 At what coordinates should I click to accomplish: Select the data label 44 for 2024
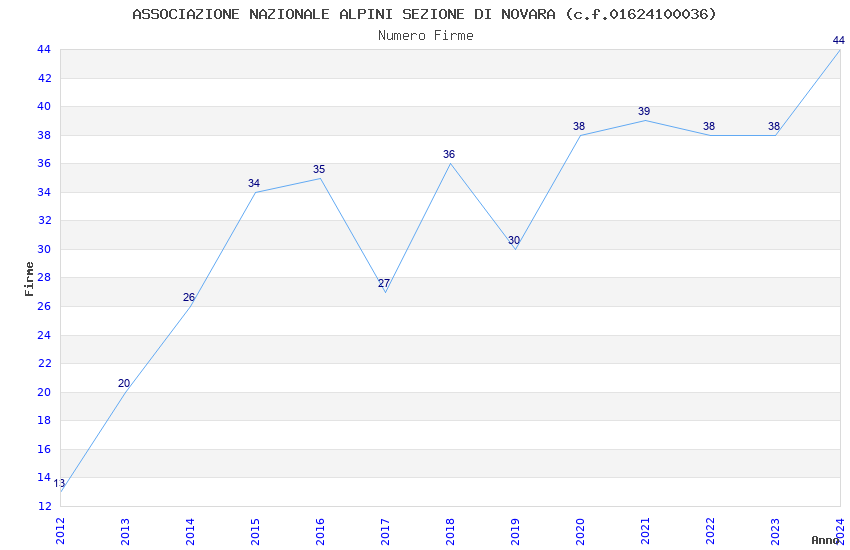[839, 40]
